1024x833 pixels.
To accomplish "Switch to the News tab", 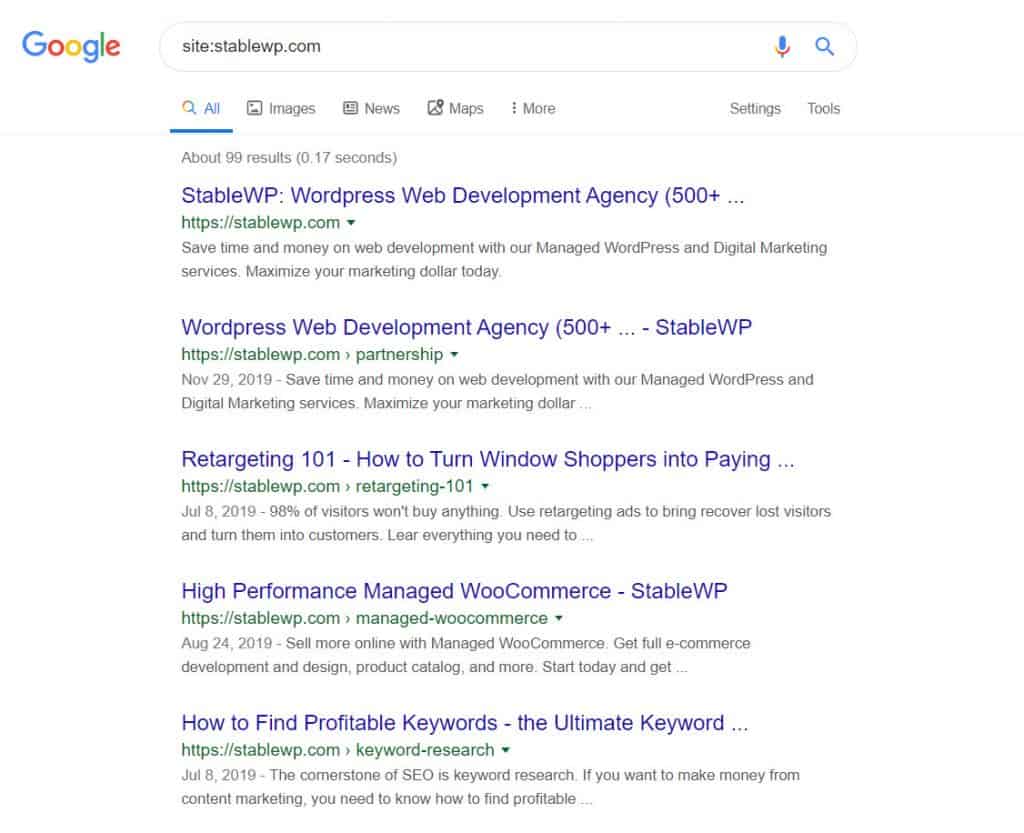I will pyautogui.click(x=371, y=108).
